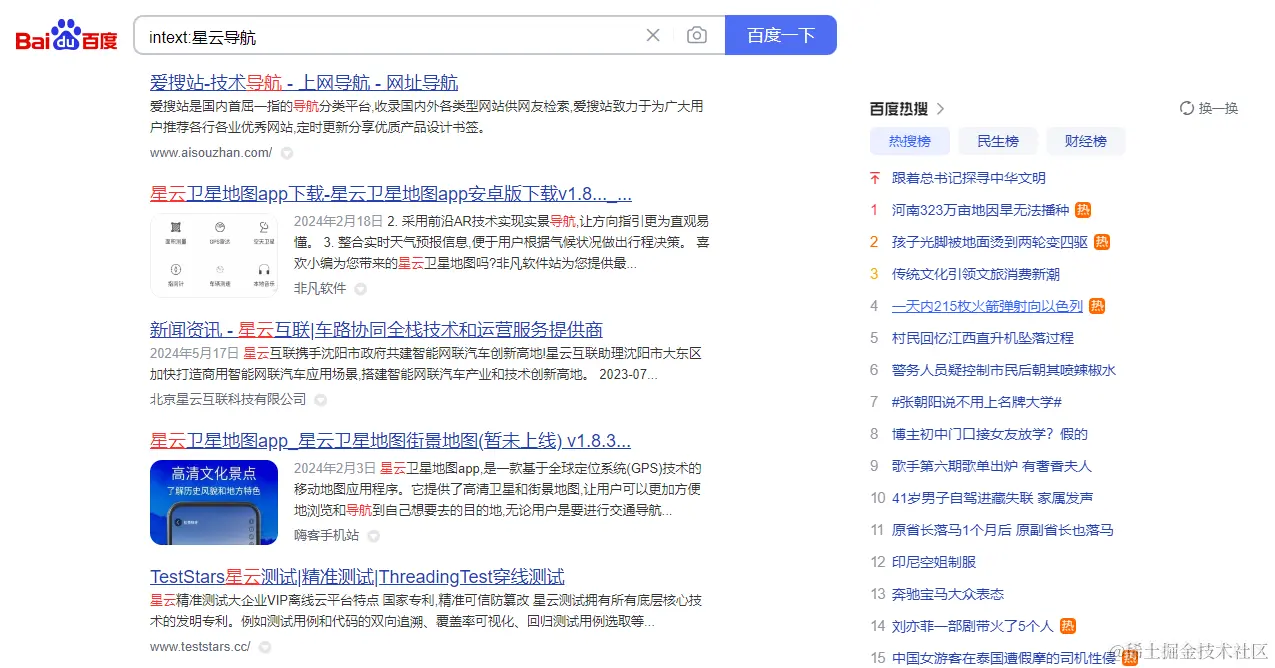Click dropdown icon beside www.teststars.cc
The image size is (1275, 668).
(266, 647)
